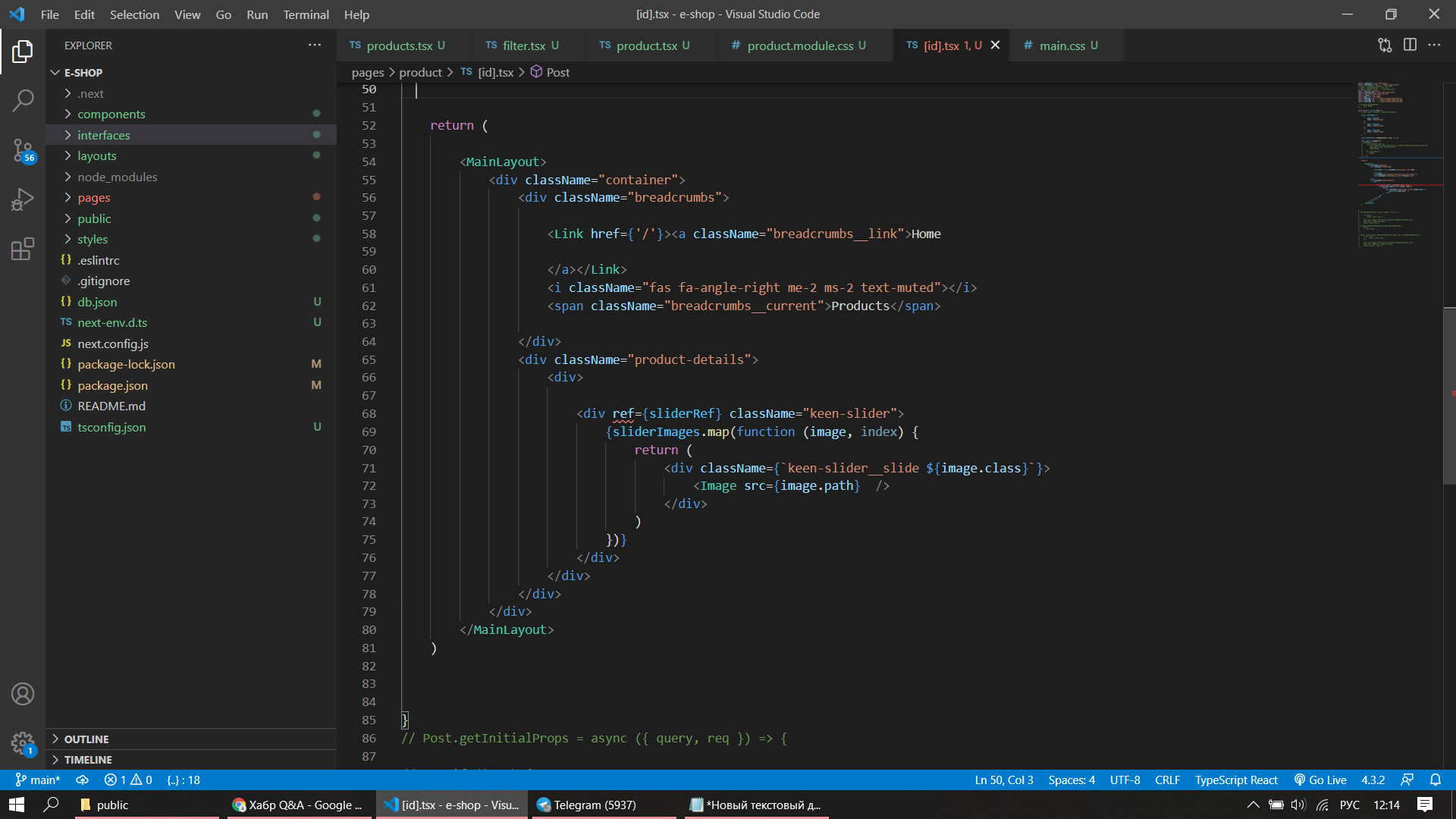The image size is (1456, 819).
Task: Click the volume icon in system tray
Action: (x=1299, y=805)
